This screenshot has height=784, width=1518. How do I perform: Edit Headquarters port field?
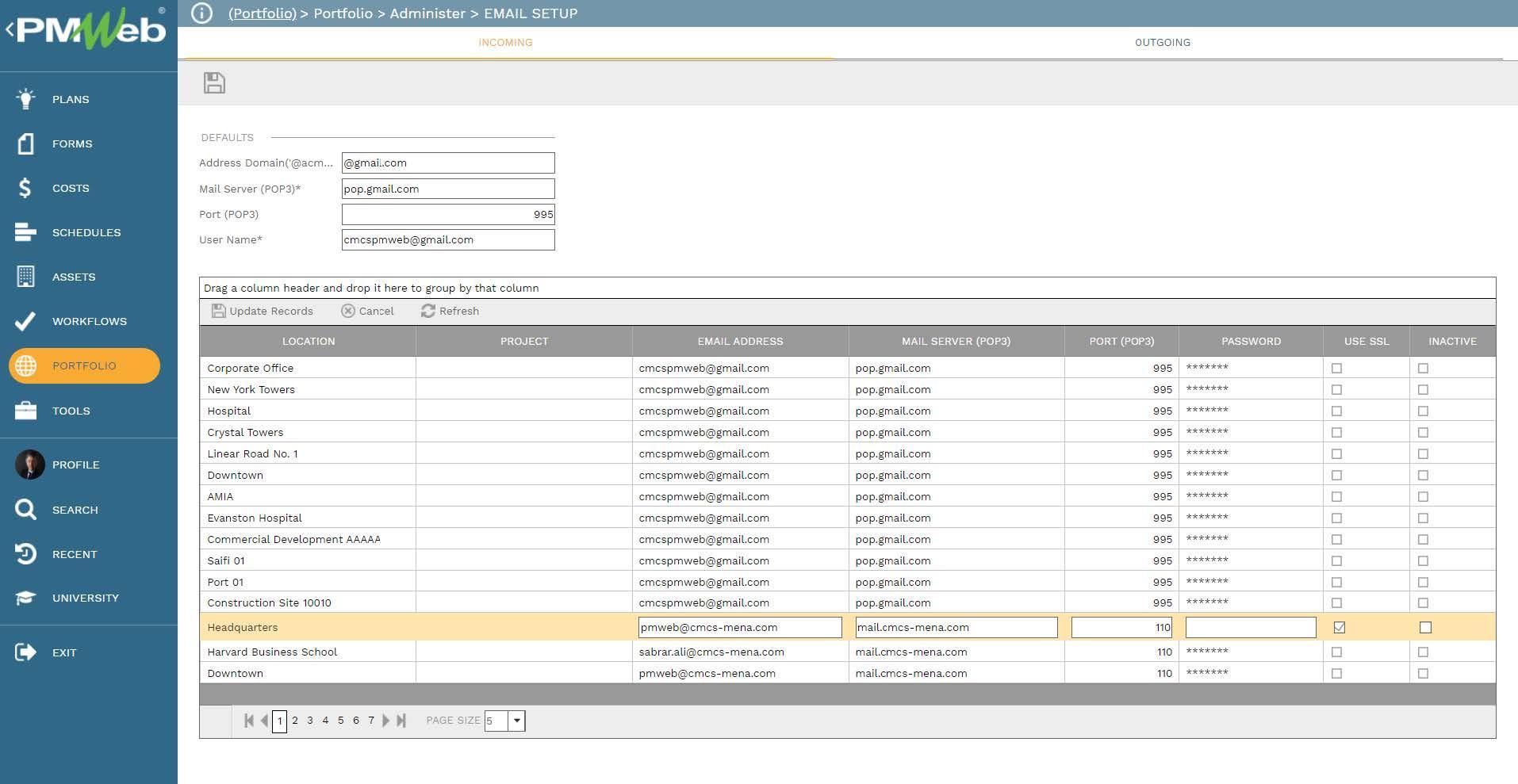pos(1121,627)
